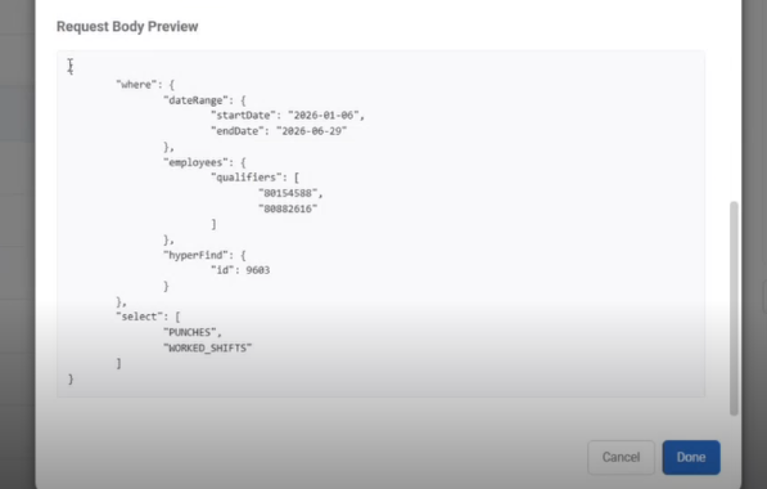
Task: Click the "employees" key line
Action: pos(205,162)
